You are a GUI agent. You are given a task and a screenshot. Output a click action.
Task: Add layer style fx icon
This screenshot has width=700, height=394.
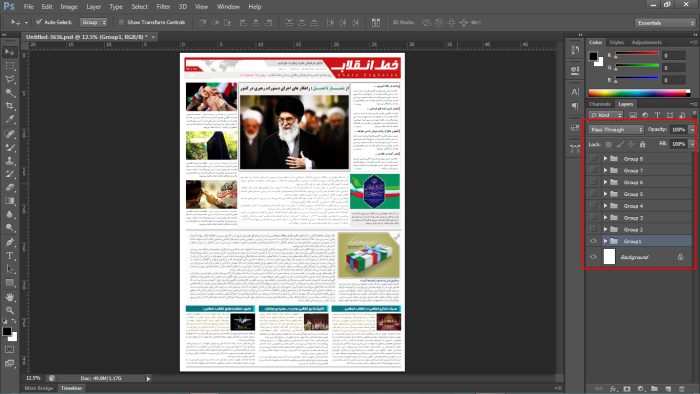[613, 389]
